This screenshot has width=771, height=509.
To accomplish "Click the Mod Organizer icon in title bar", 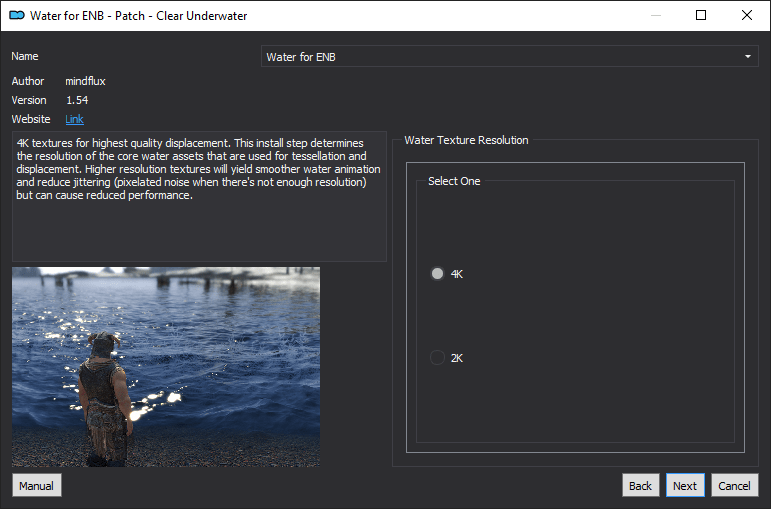I will click(17, 15).
